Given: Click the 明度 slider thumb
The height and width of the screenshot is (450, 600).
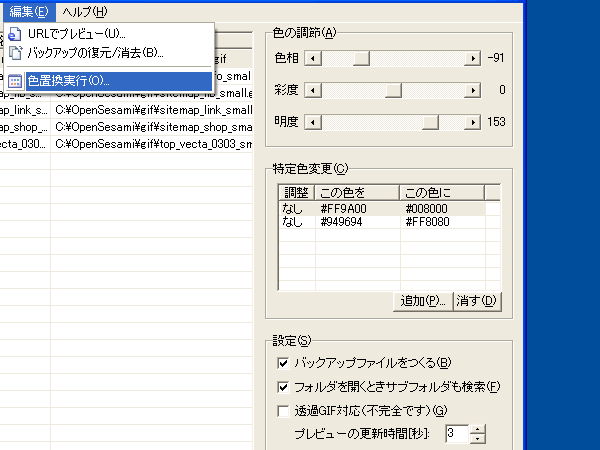Looking at the screenshot, I should pyautogui.click(x=430, y=122).
